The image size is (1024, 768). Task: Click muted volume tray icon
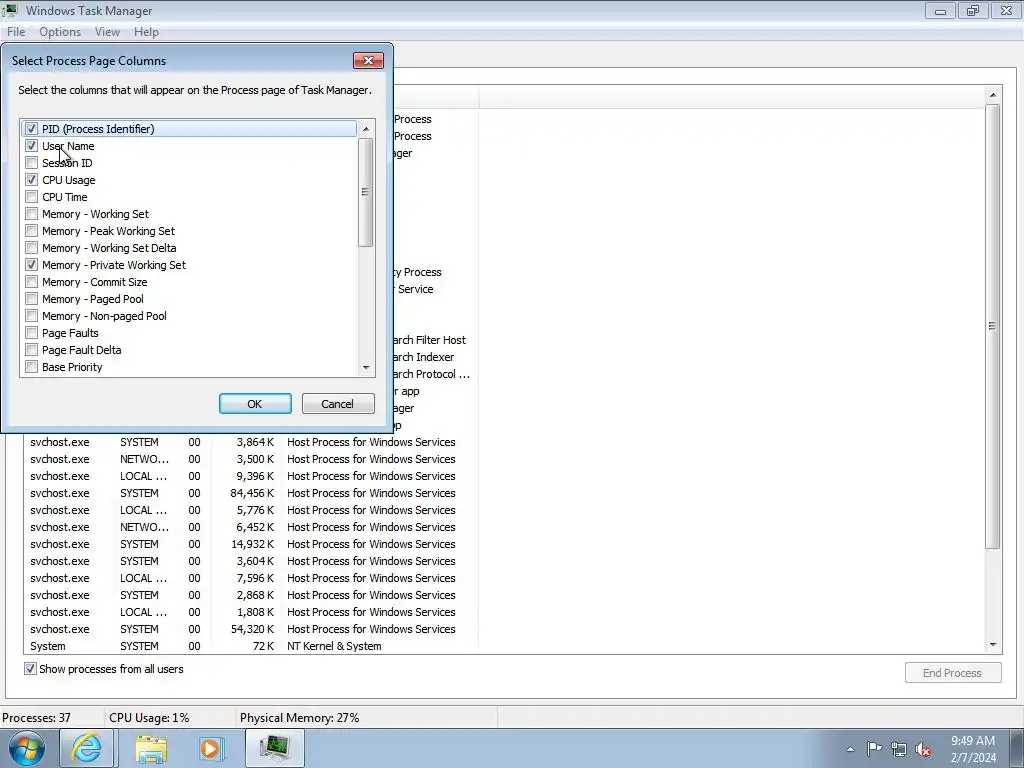coord(923,749)
